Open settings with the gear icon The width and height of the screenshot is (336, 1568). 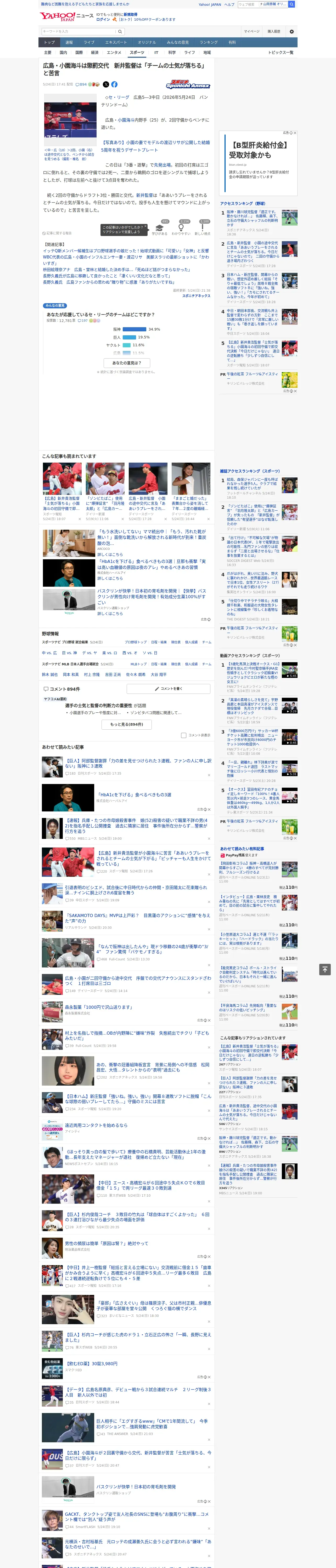point(292,32)
